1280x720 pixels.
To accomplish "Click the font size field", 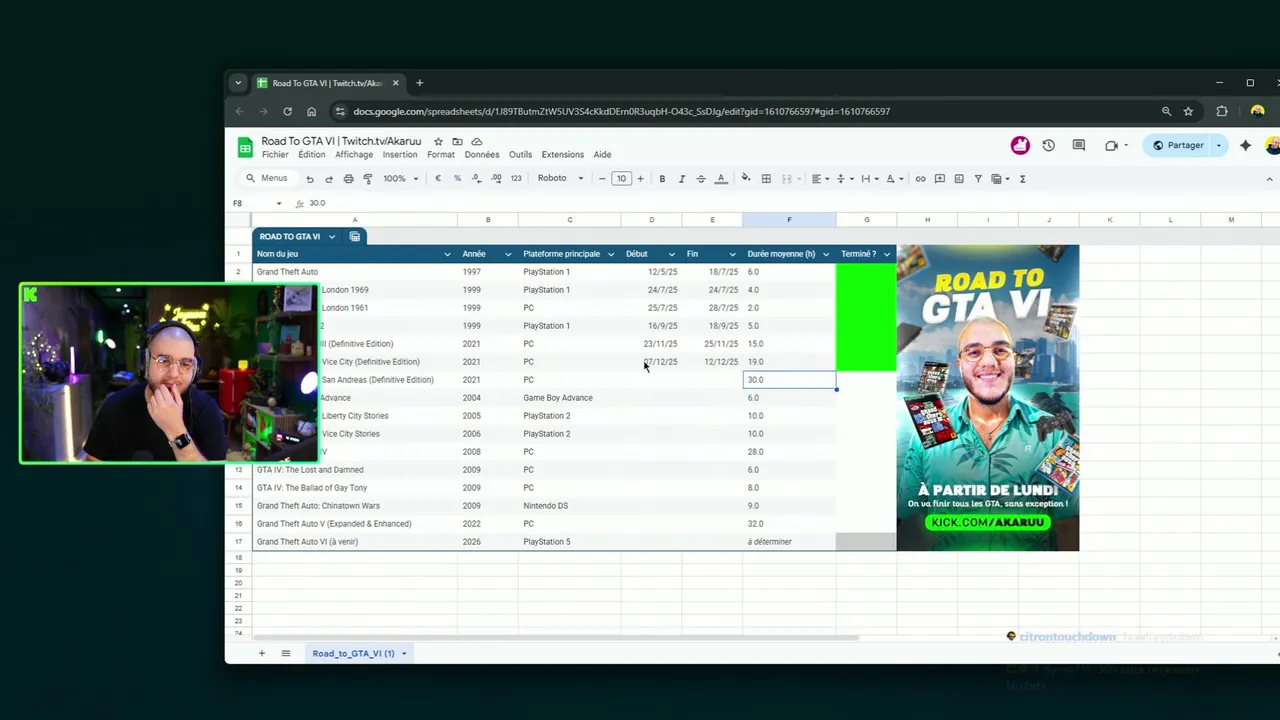I will 621,179.
